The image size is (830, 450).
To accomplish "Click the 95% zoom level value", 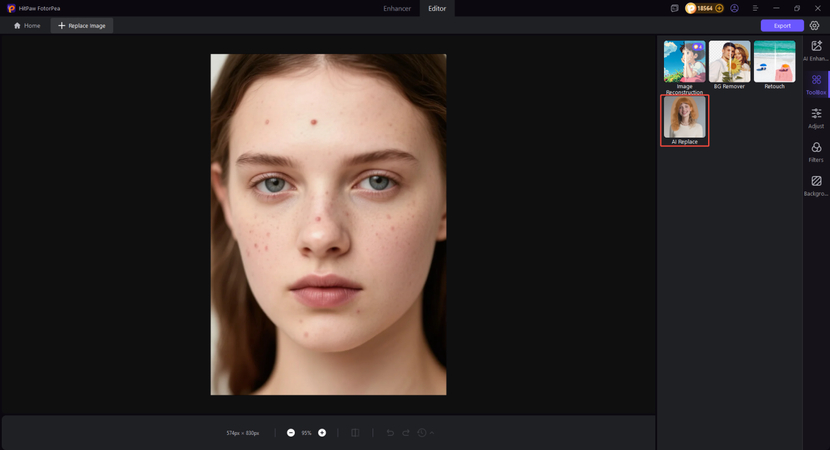I will (306, 433).
